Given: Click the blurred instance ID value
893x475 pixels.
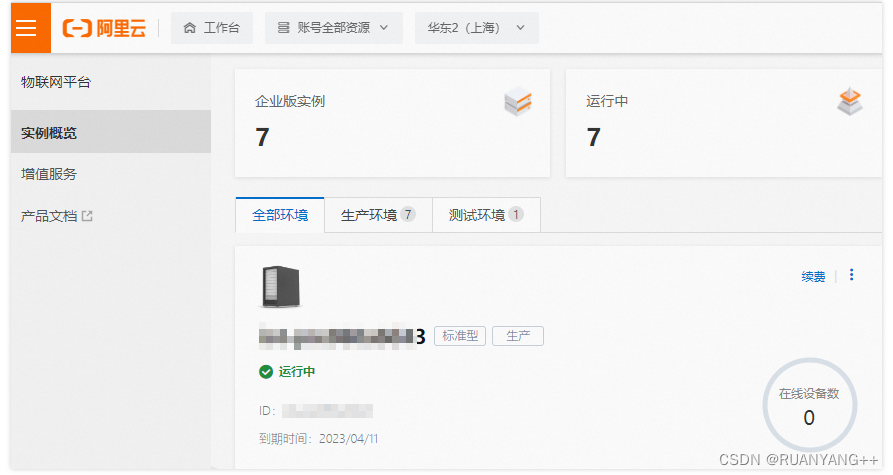Looking at the screenshot, I should 327,411.
